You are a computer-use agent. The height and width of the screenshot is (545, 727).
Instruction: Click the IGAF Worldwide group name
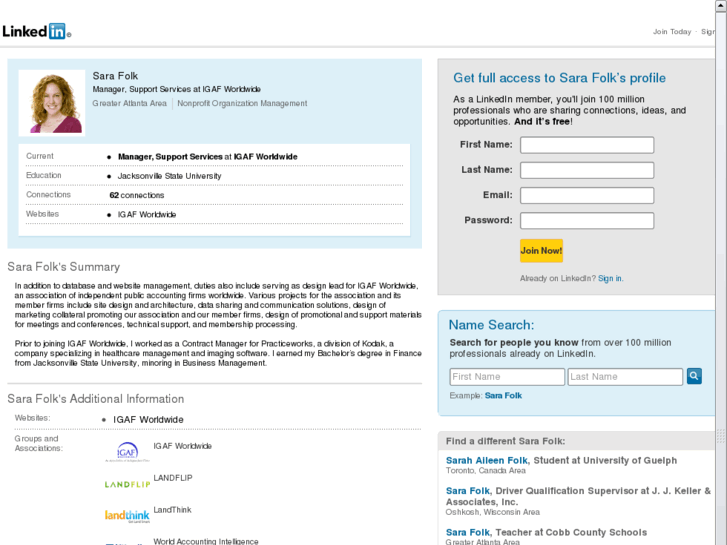(x=182, y=446)
